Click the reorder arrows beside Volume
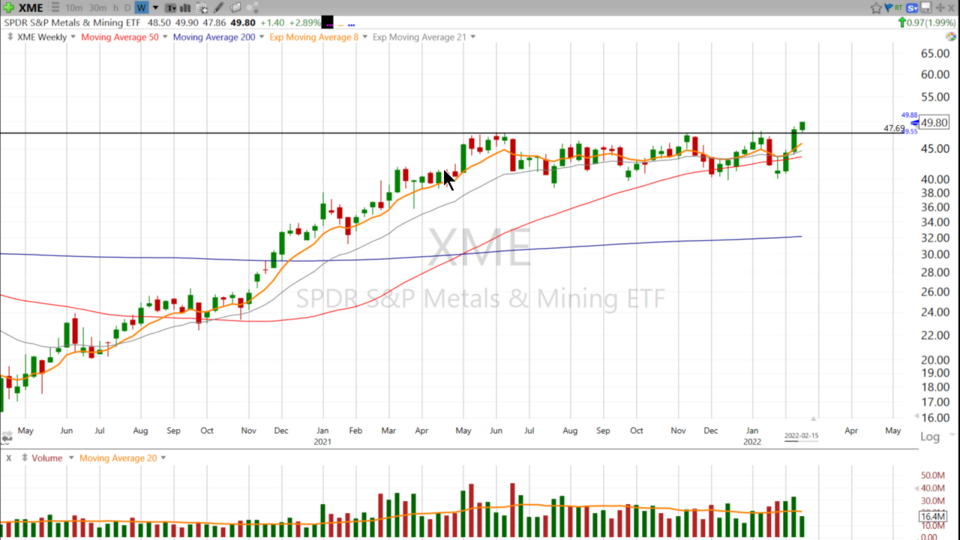 pyautogui.click(x=24, y=458)
